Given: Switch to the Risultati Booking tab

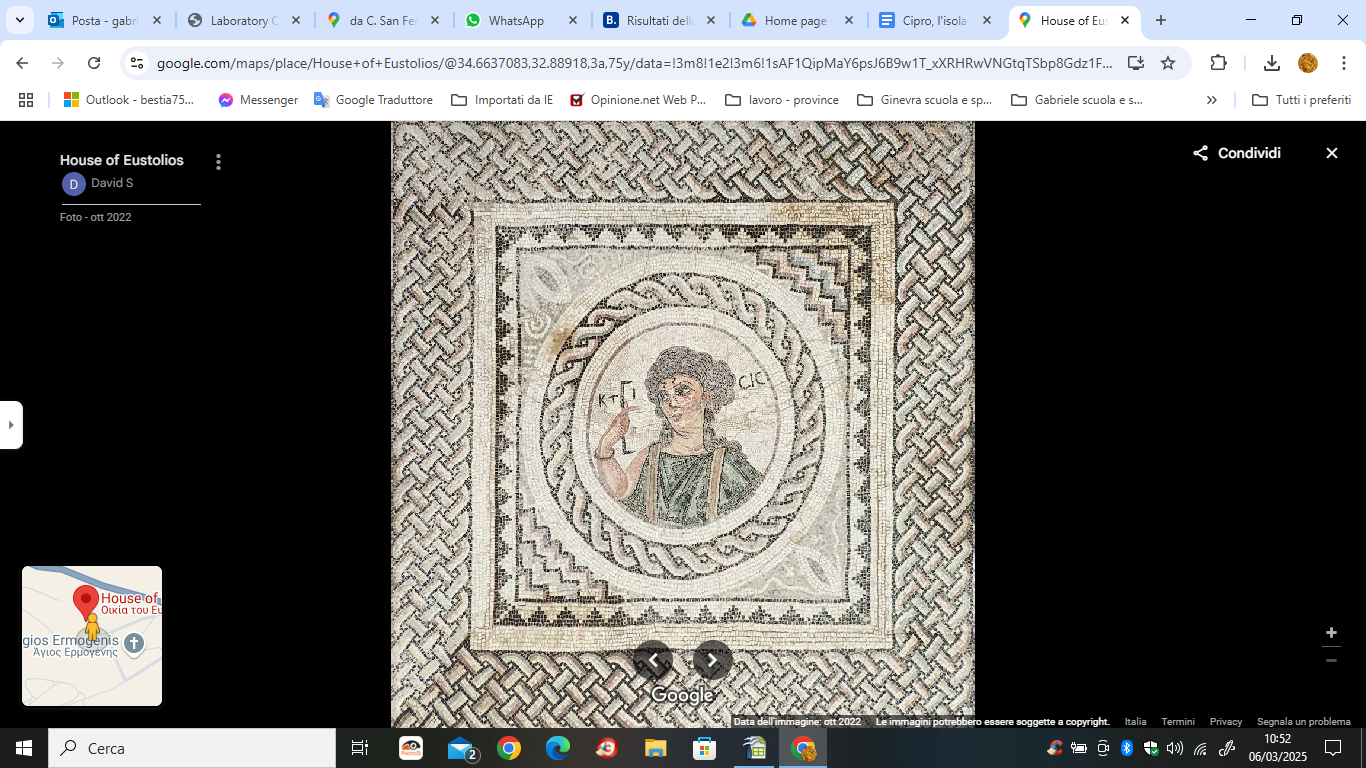Looking at the screenshot, I should [x=661, y=20].
